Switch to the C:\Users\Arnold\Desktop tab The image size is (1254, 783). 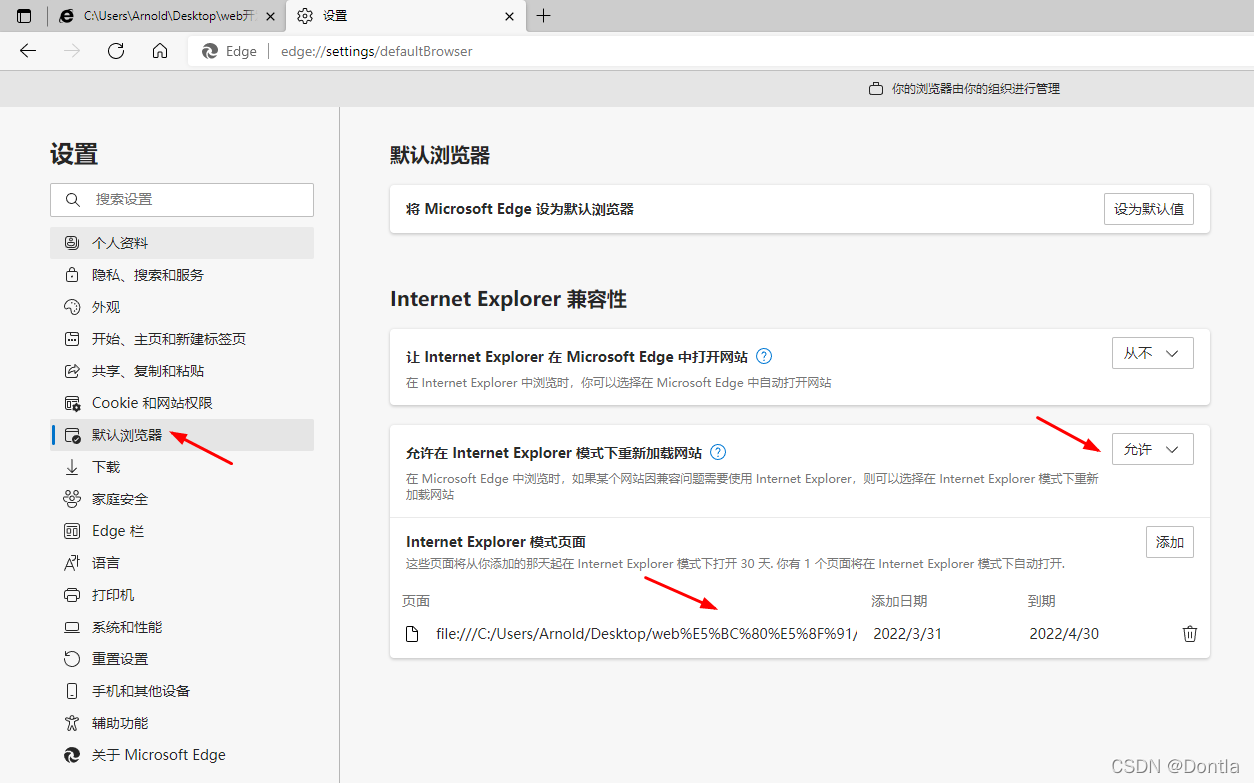tap(167, 16)
